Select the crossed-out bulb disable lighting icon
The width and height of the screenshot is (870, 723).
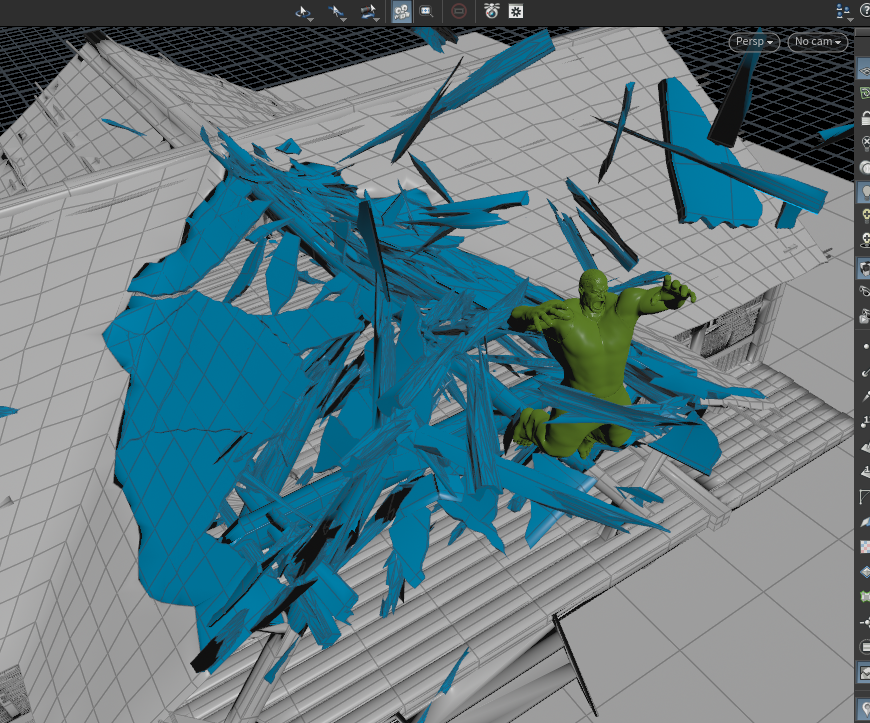865,143
